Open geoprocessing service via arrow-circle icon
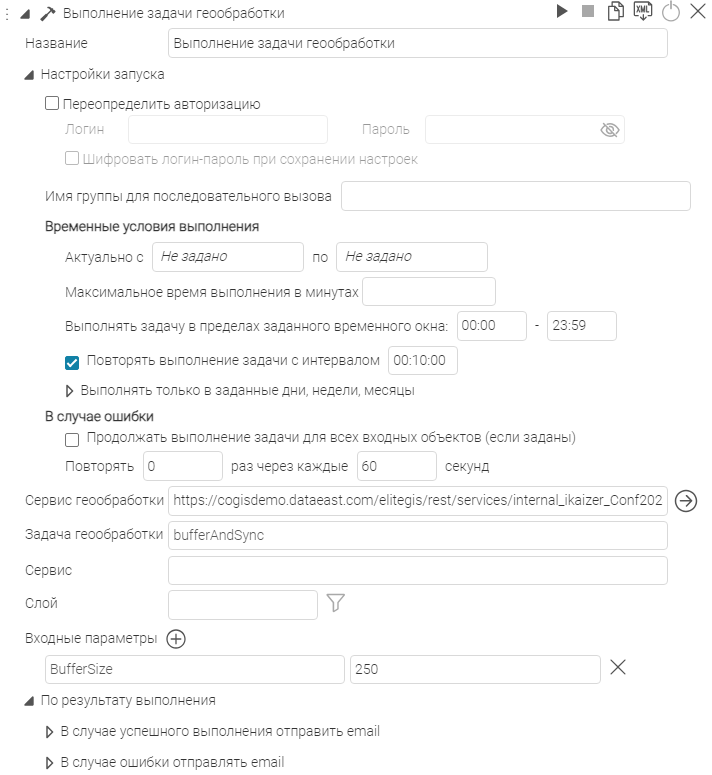This screenshot has height=775, width=712. [x=686, y=501]
